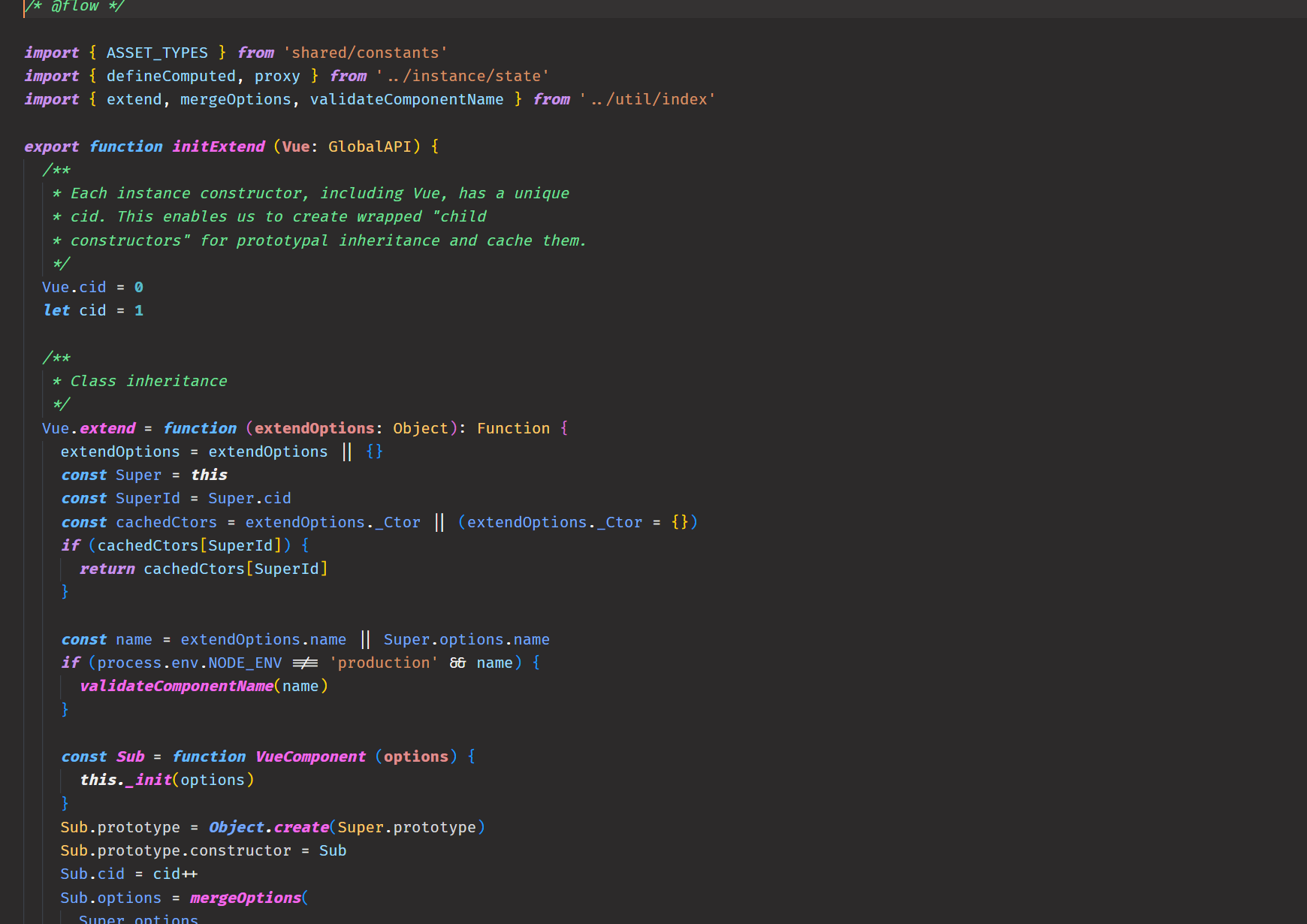Click the validateComponentName(name) call
The height and width of the screenshot is (924, 1307).
click(204, 686)
